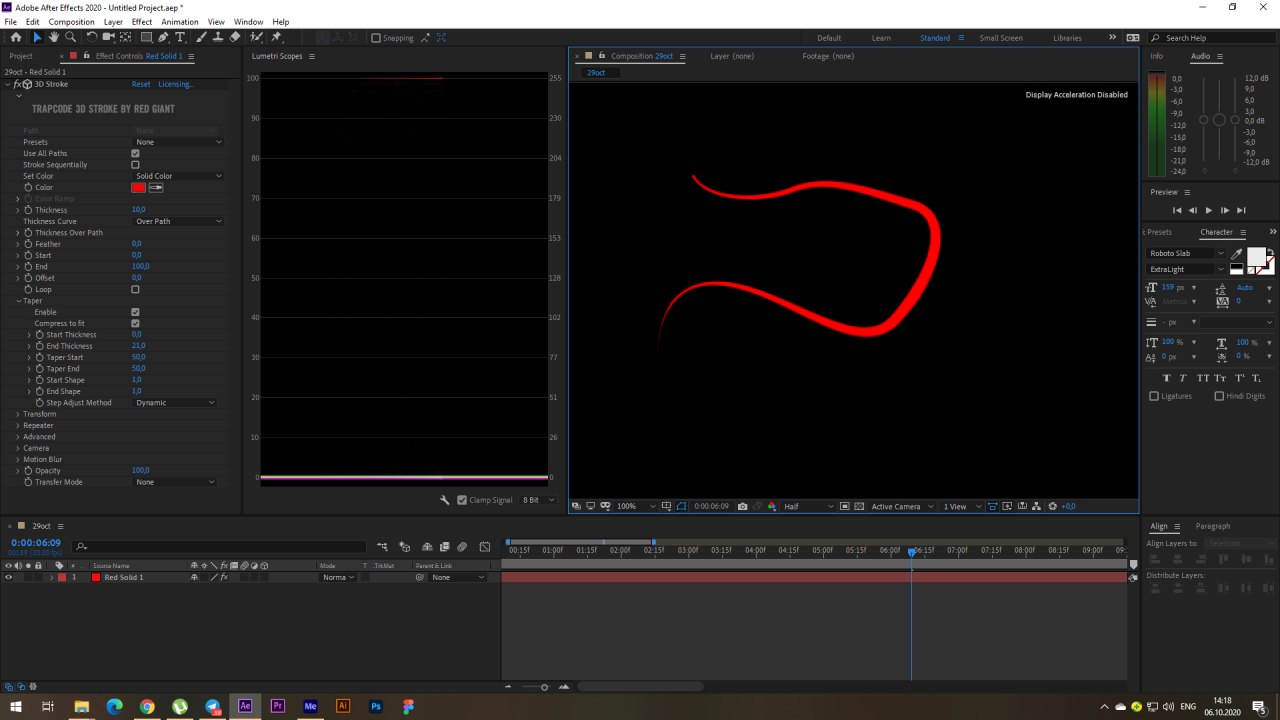Select the Selection arrow tool
Image resolution: width=1280 pixels, height=720 pixels.
(x=38, y=37)
